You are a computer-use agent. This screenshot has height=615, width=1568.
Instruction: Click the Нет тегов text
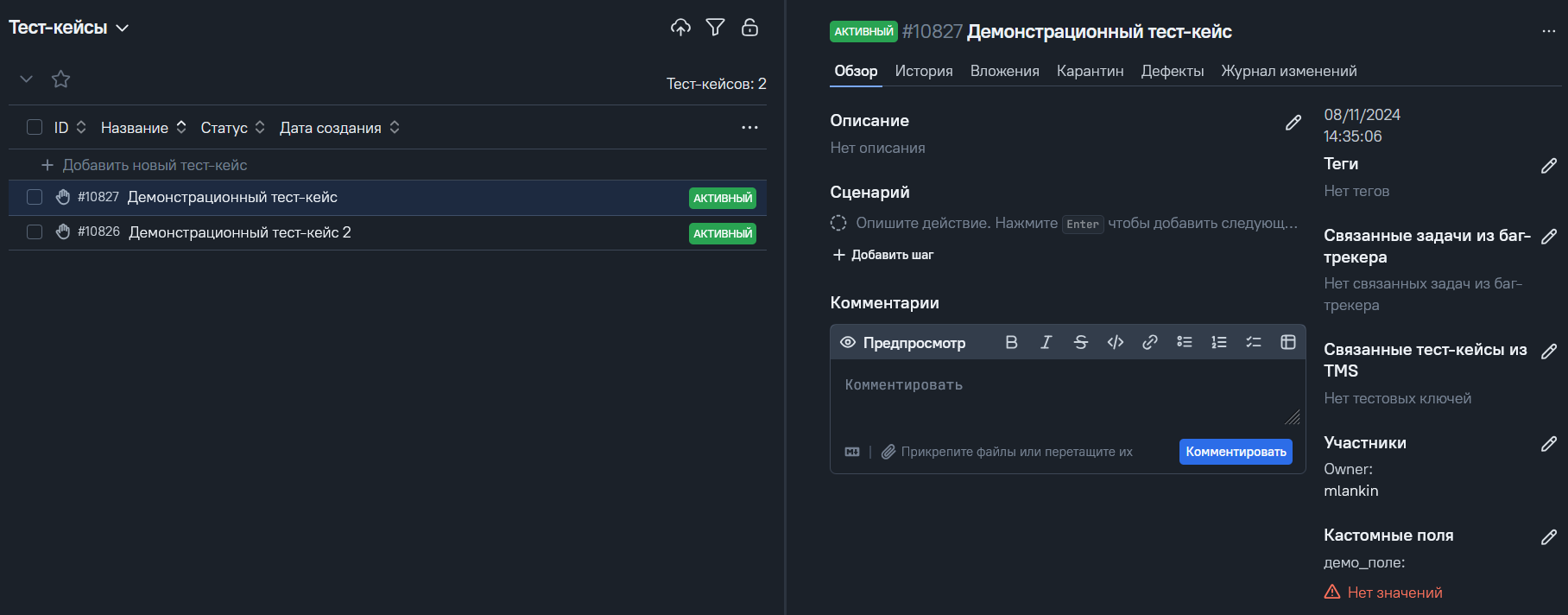1356,191
